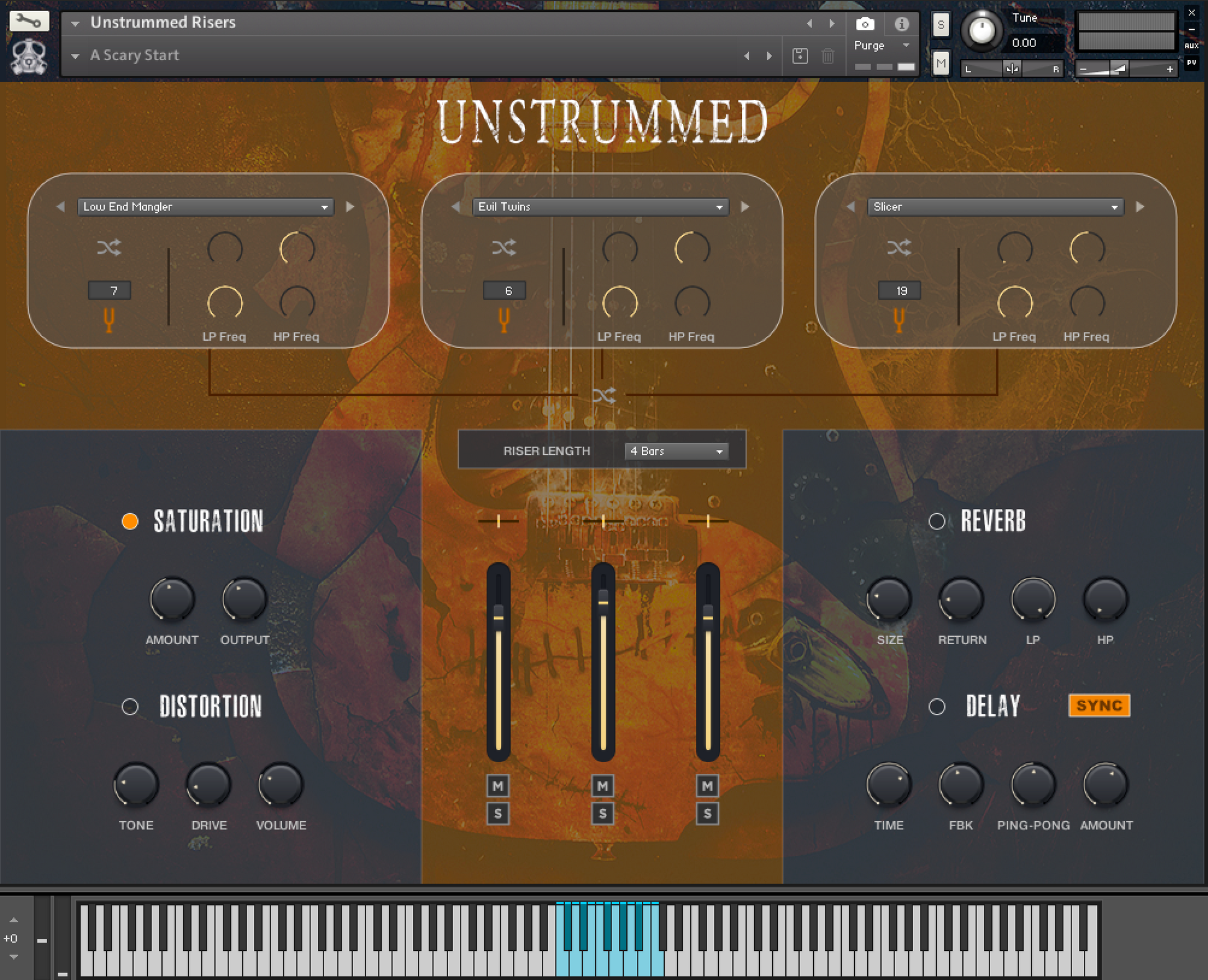Mute the first layer with M button
Viewport: 1208px width, 980px height.
pos(498,786)
